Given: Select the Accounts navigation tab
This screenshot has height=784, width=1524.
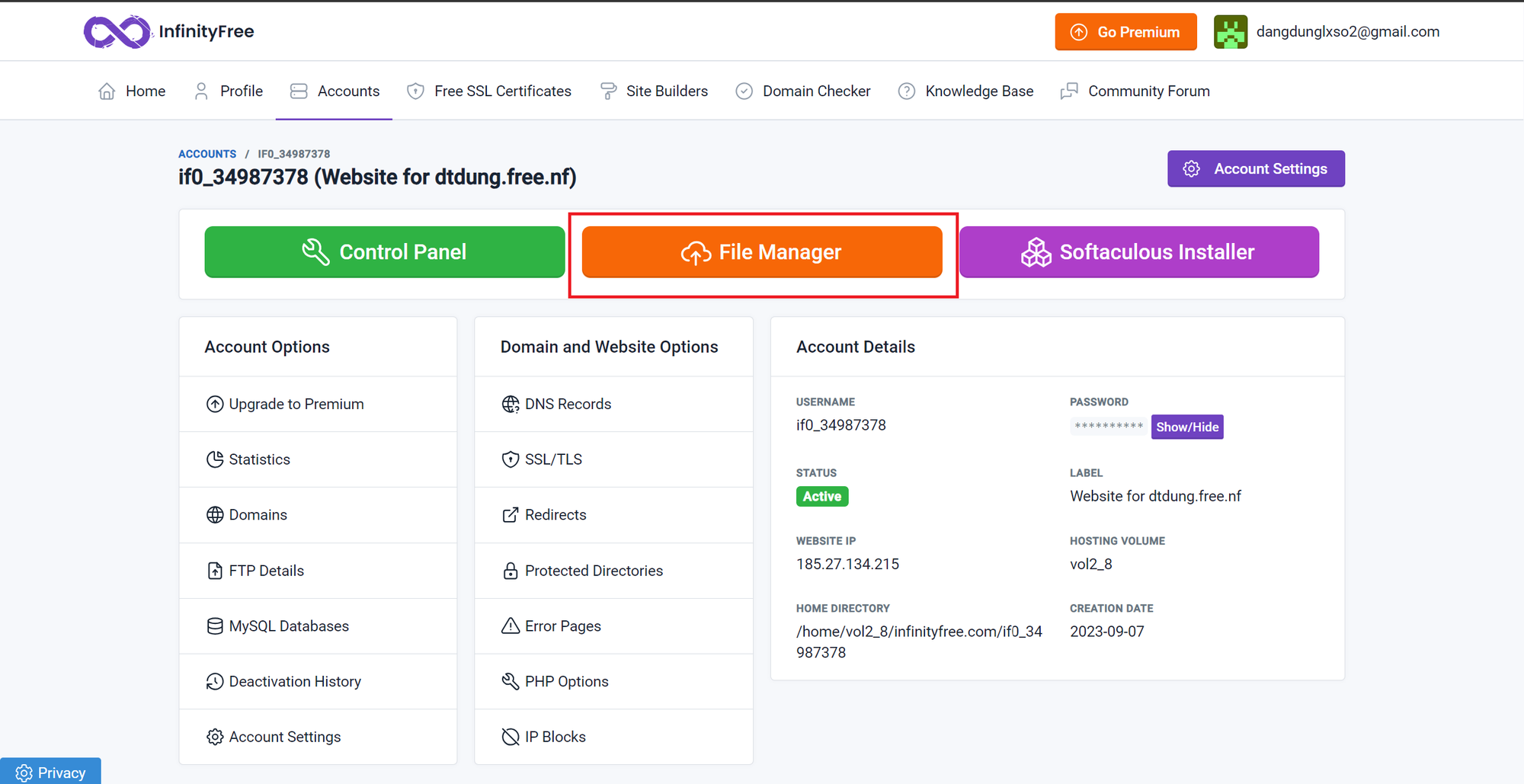Looking at the screenshot, I should pyautogui.click(x=335, y=91).
